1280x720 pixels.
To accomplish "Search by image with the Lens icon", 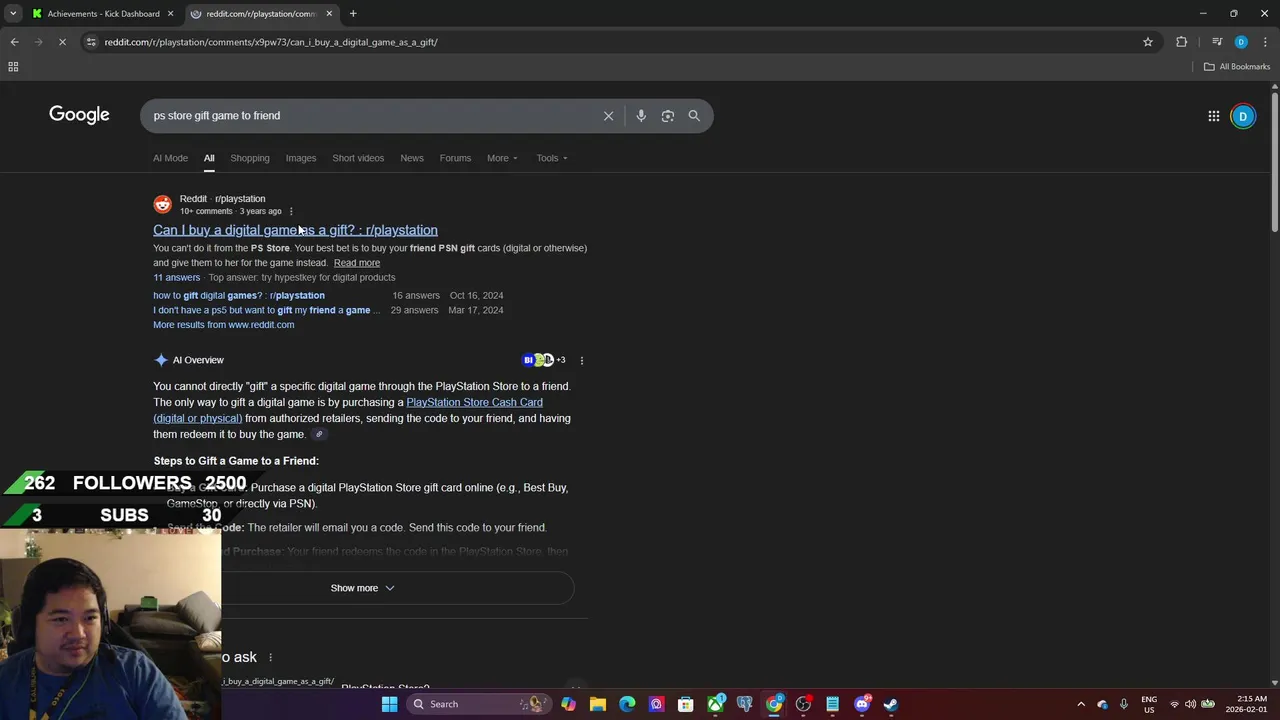I will [668, 116].
